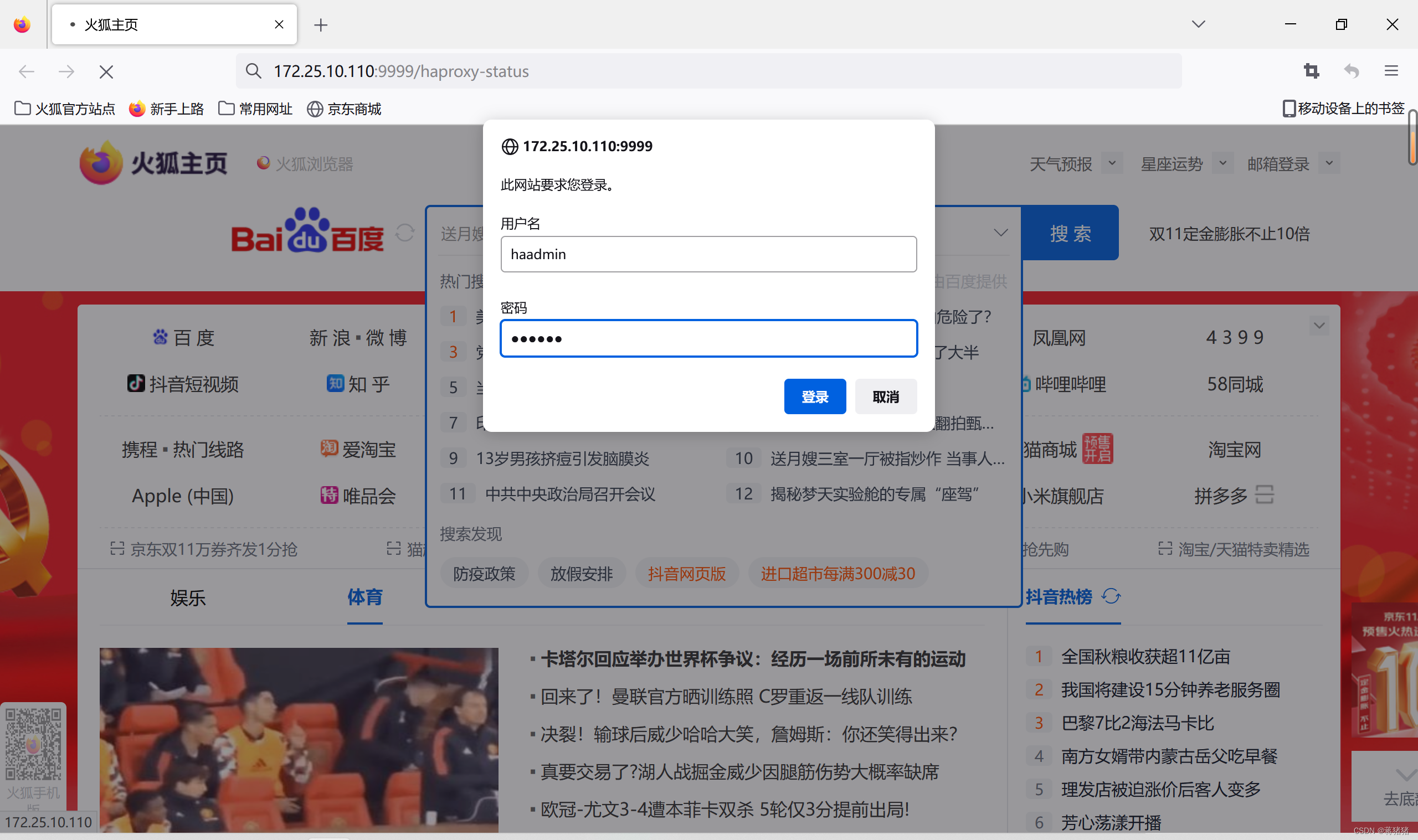Open 京东商城 bookmark
The height and width of the screenshot is (840, 1418).
coord(344,109)
